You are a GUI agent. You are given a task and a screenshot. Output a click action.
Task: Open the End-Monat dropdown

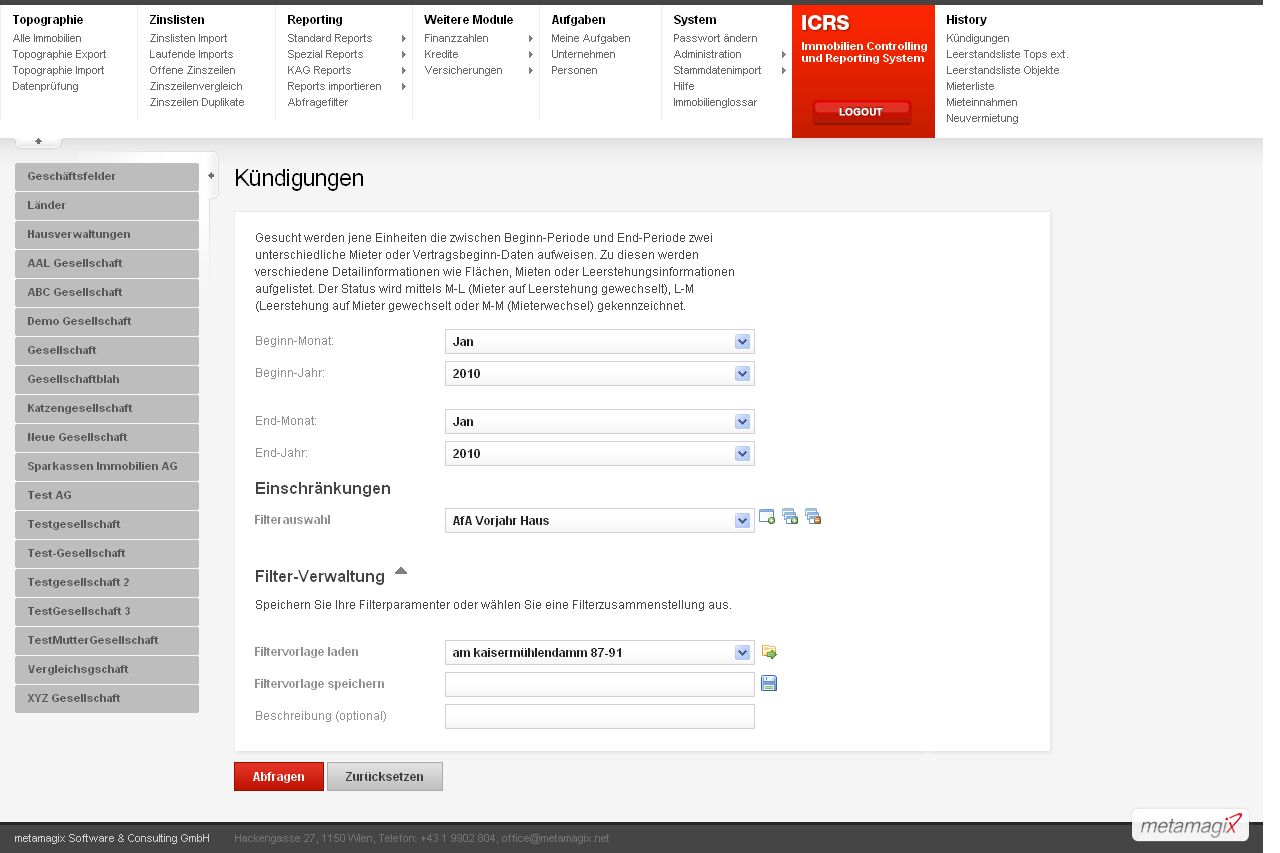tap(600, 421)
